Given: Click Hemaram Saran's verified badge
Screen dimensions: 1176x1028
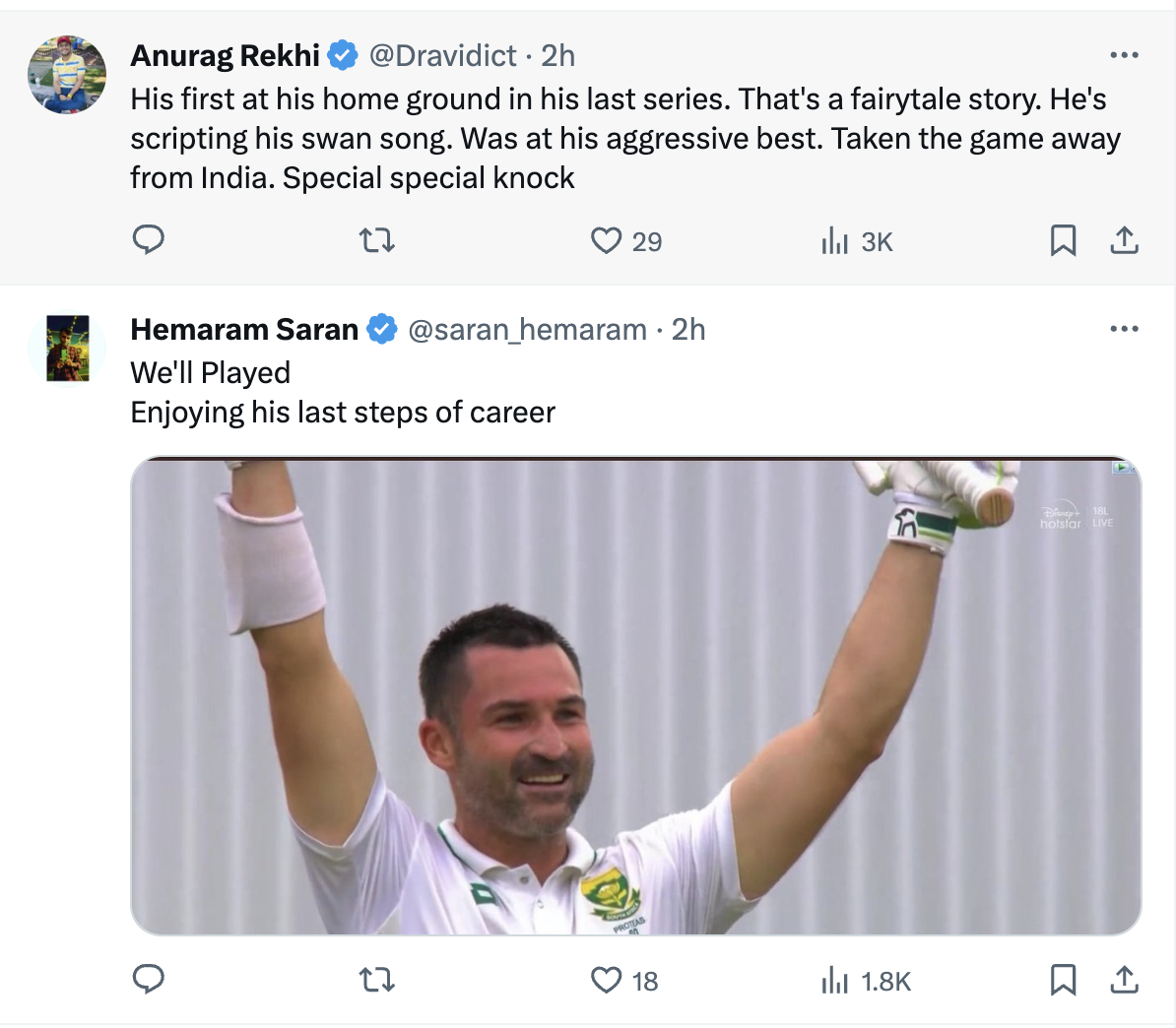Looking at the screenshot, I should [x=382, y=330].
